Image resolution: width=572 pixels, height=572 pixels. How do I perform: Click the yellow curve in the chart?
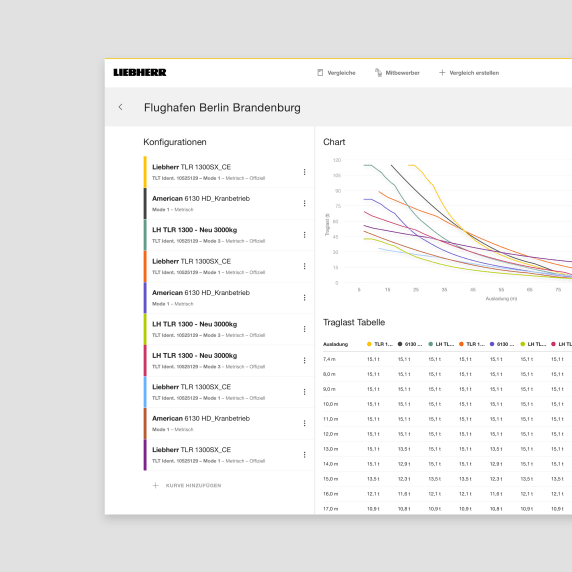tap(433, 185)
